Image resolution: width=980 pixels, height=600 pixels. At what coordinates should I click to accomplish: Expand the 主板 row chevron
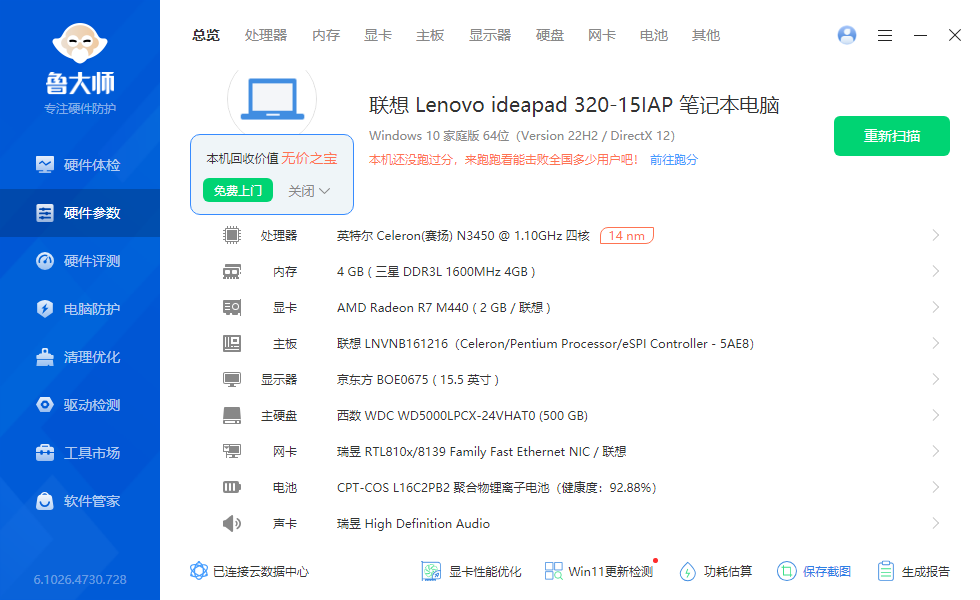(936, 344)
